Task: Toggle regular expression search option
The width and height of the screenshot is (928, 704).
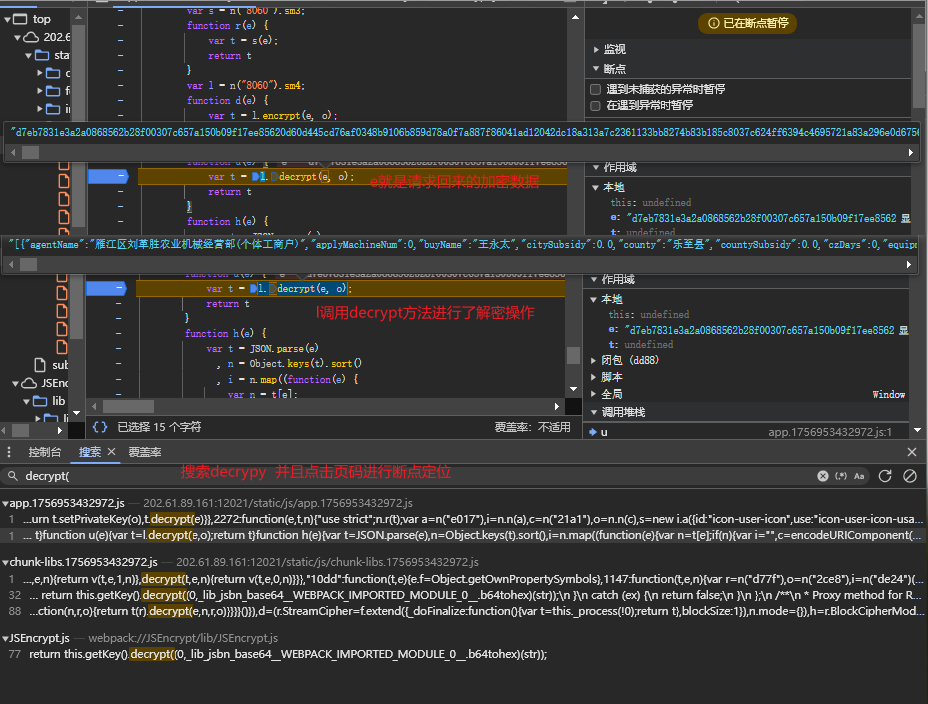Action: tap(841, 476)
